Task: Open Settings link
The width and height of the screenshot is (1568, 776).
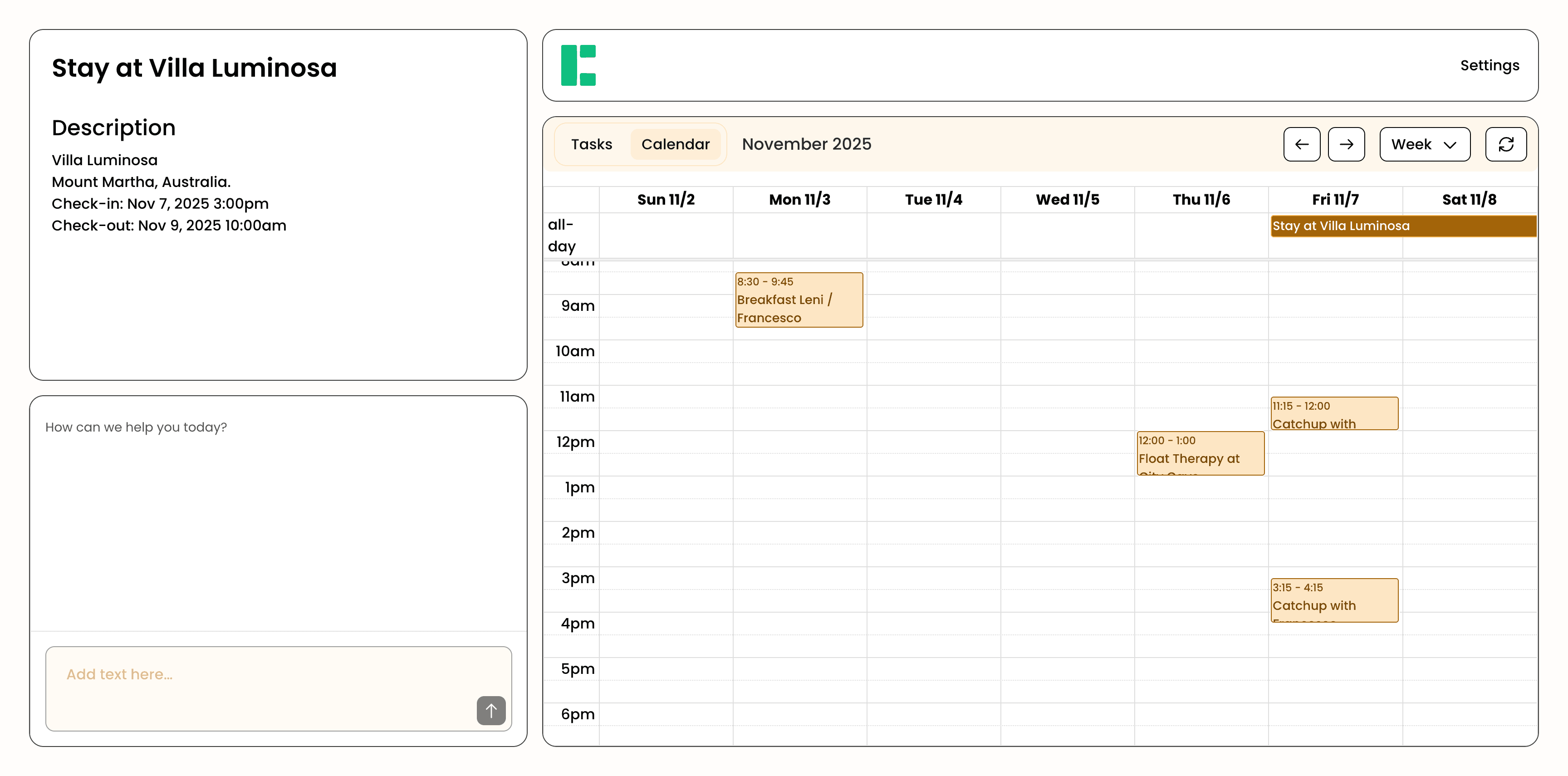Action: point(1489,65)
